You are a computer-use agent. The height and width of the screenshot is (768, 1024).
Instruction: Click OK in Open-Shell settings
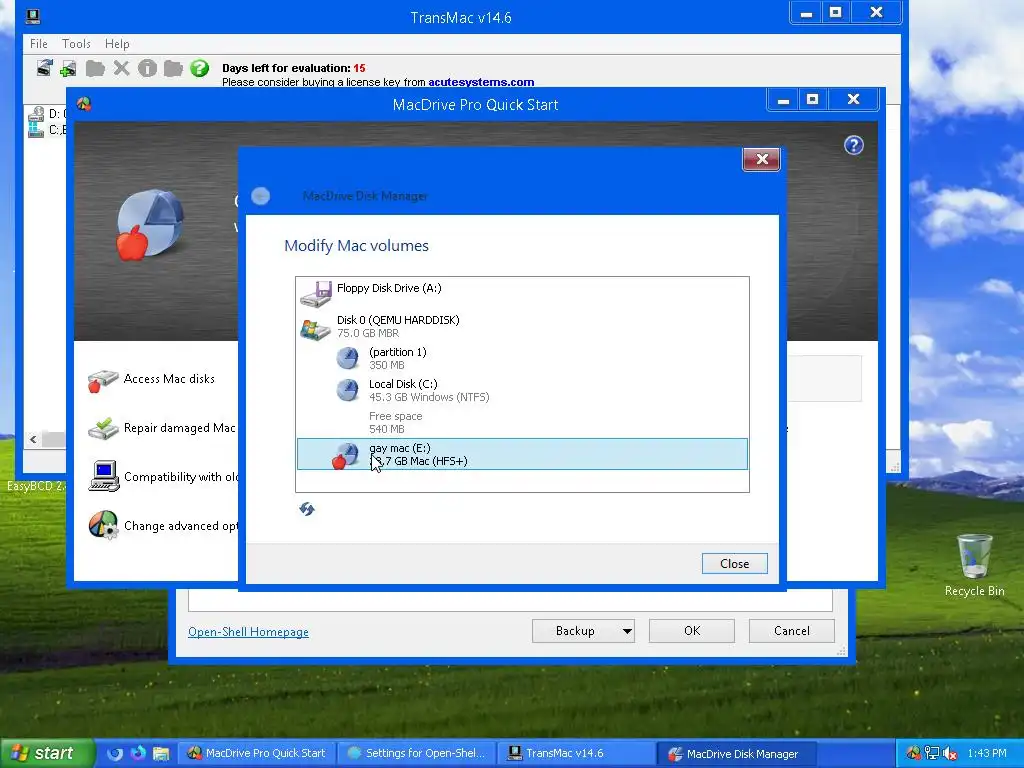click(692, 631)
